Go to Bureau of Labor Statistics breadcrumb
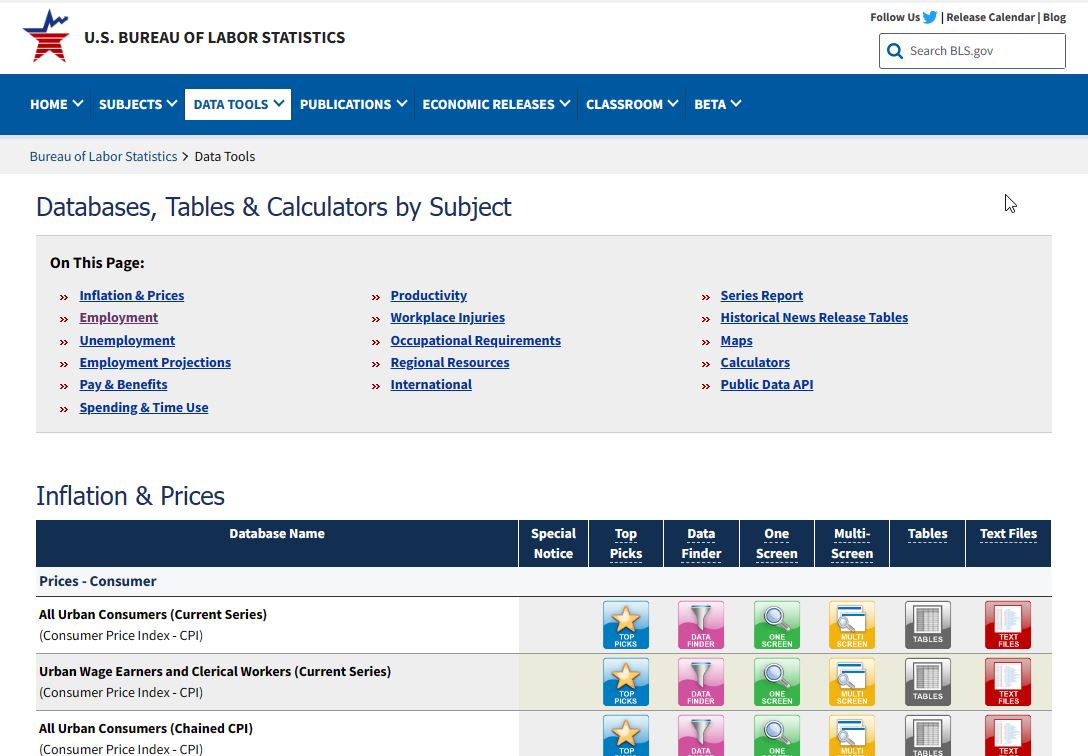This screenshot has width=1088, height=756. (103, 157)
